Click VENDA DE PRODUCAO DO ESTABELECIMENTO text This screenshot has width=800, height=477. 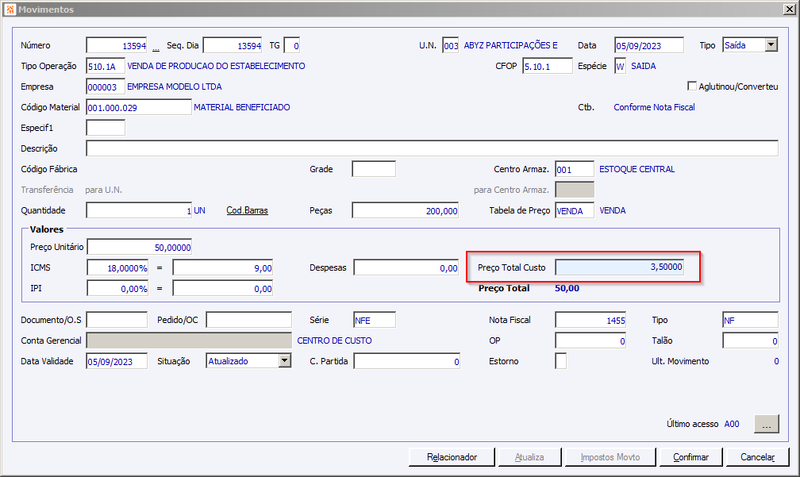tap(216, 66)
